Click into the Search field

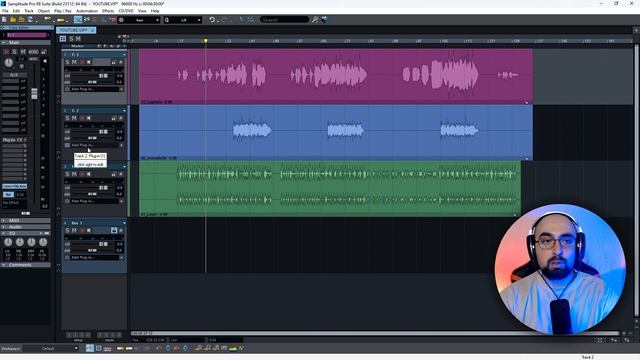click(284, 20)
